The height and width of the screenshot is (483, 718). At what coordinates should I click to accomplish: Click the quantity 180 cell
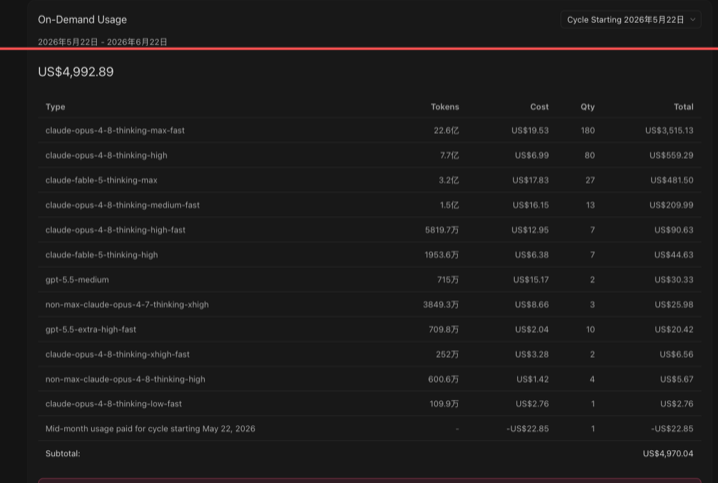[x=588, y=130]
